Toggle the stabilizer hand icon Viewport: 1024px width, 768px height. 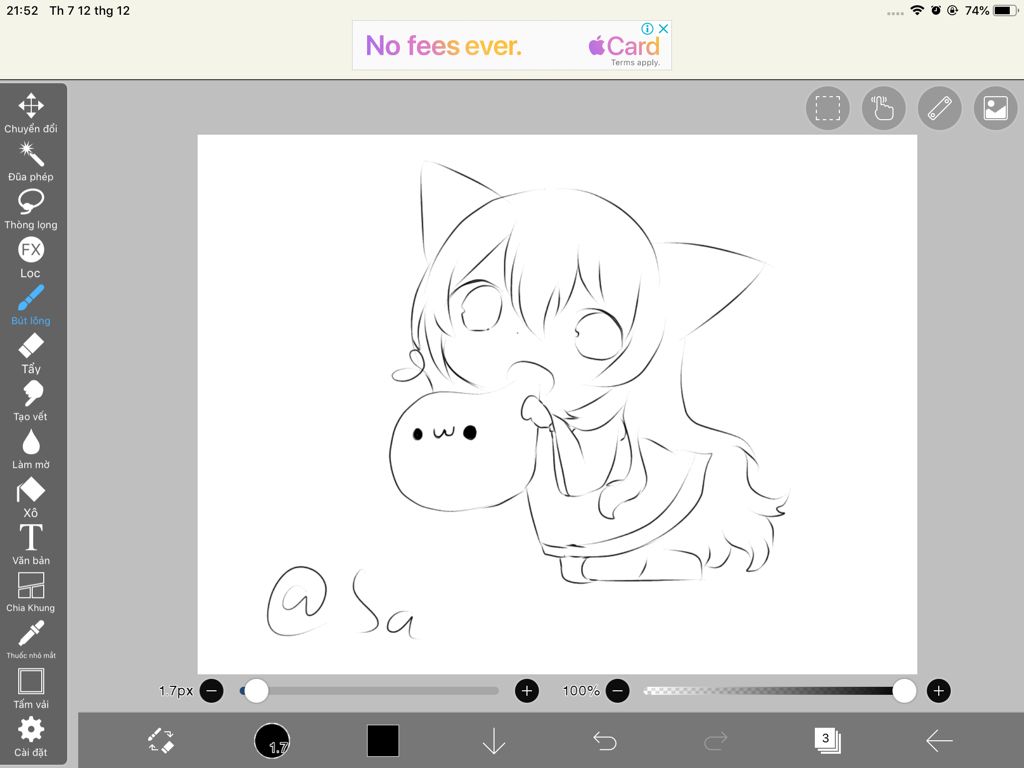884,108
